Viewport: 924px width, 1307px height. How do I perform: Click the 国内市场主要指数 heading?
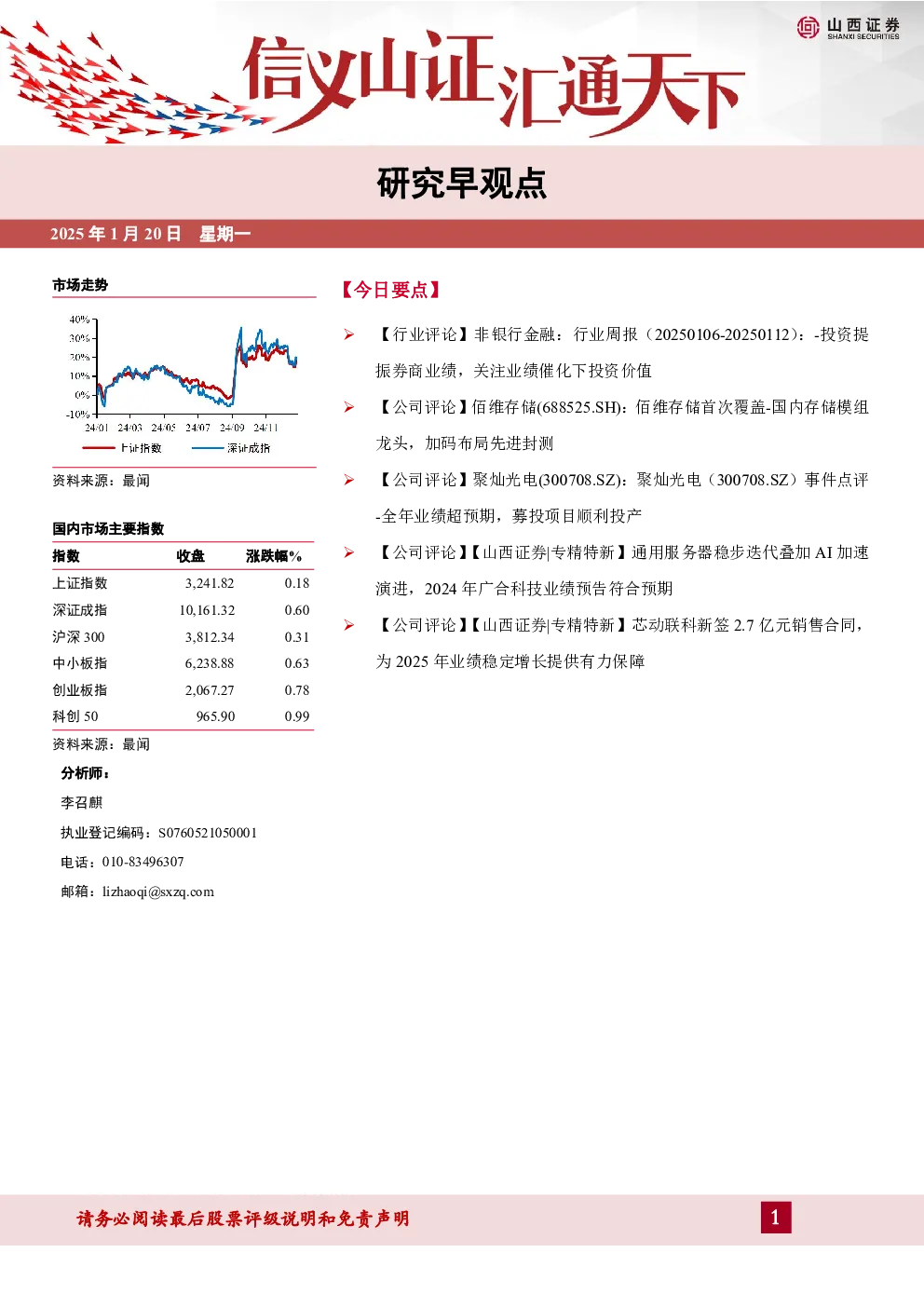point(108,528)
